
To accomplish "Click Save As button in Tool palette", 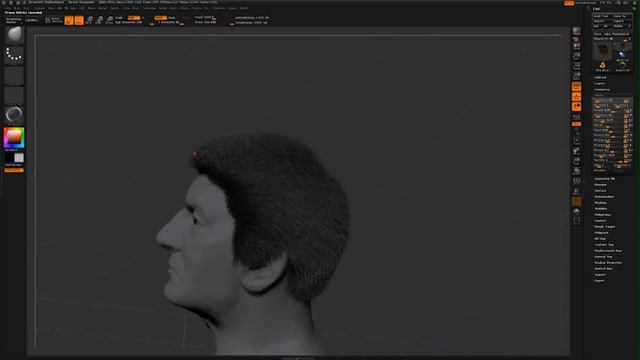I will [x=622, y=16].
